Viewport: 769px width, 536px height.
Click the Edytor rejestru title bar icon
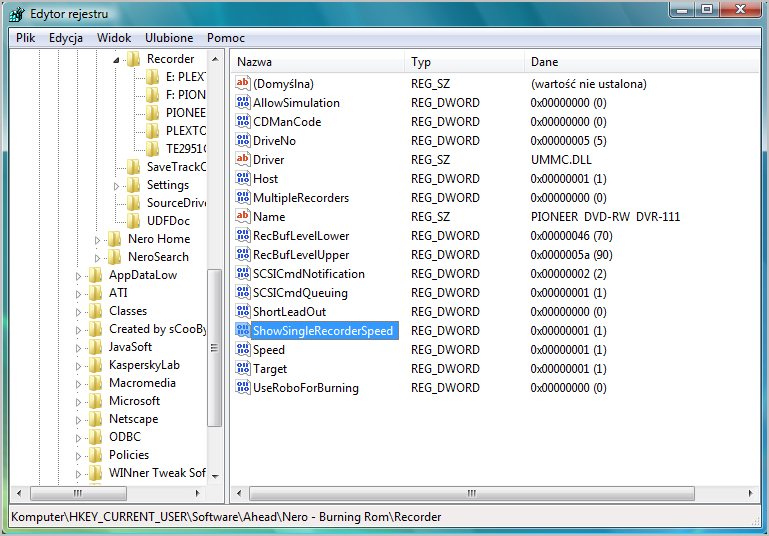(17, 14)
